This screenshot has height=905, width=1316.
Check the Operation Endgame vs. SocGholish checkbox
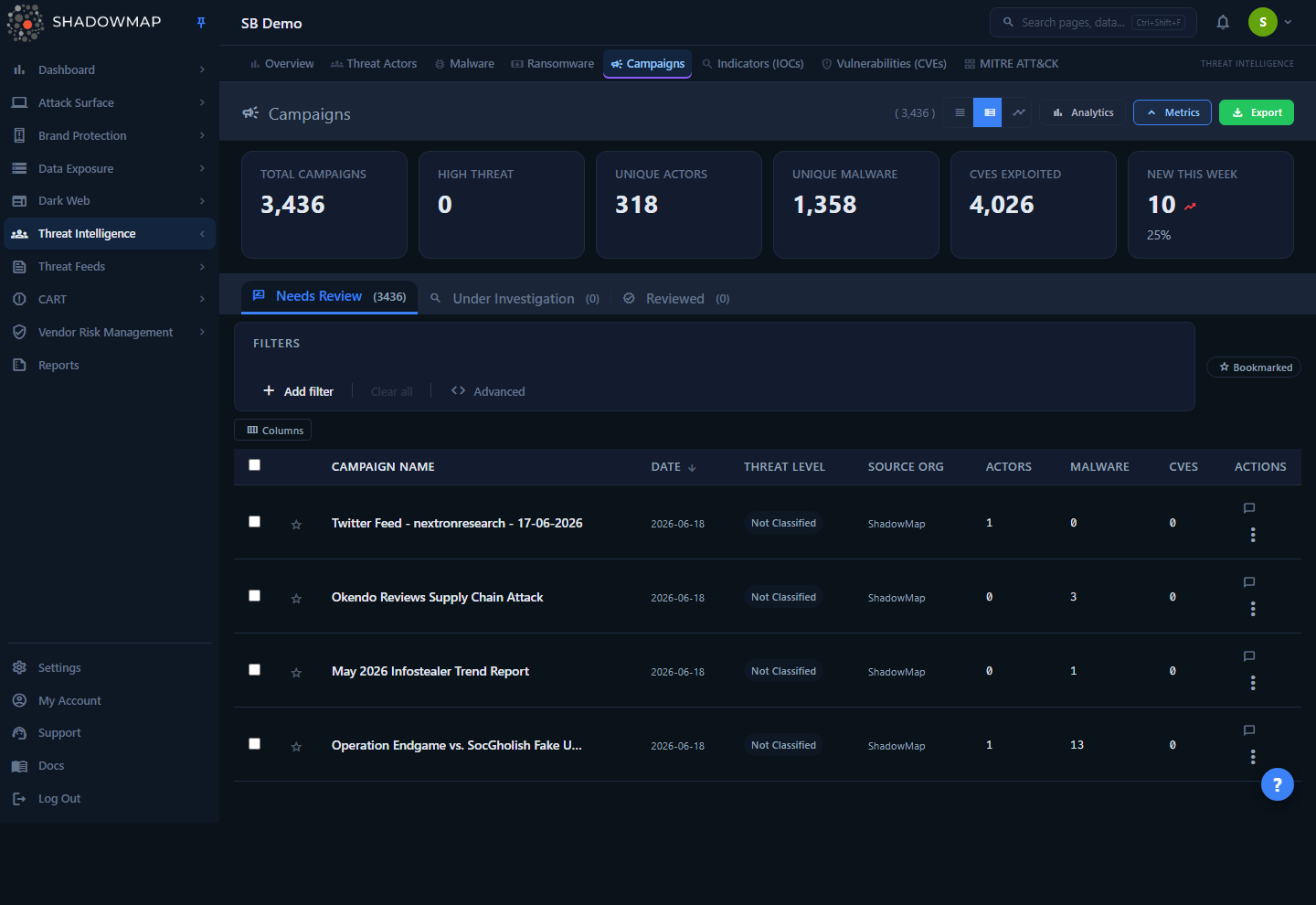tap(255, 744)
